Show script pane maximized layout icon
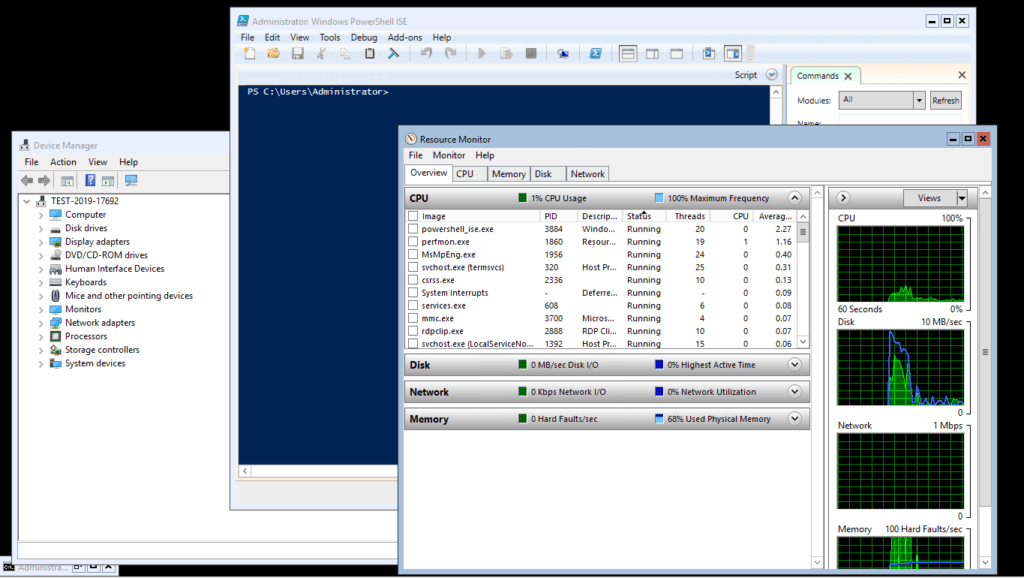The image size is (1024, 578). [677, 54]
